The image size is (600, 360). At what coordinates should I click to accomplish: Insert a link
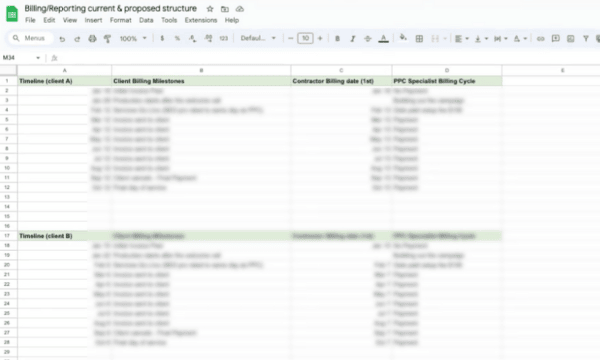coord(540,39)
